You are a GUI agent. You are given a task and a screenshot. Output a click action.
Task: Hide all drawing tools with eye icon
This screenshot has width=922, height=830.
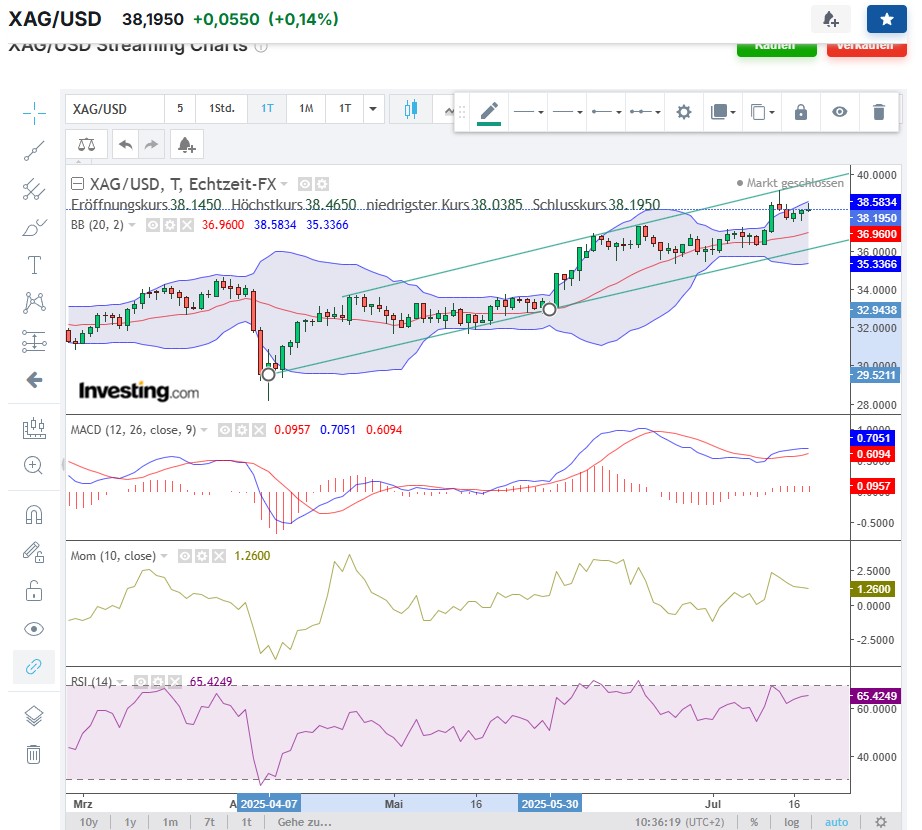click(34, 629)
